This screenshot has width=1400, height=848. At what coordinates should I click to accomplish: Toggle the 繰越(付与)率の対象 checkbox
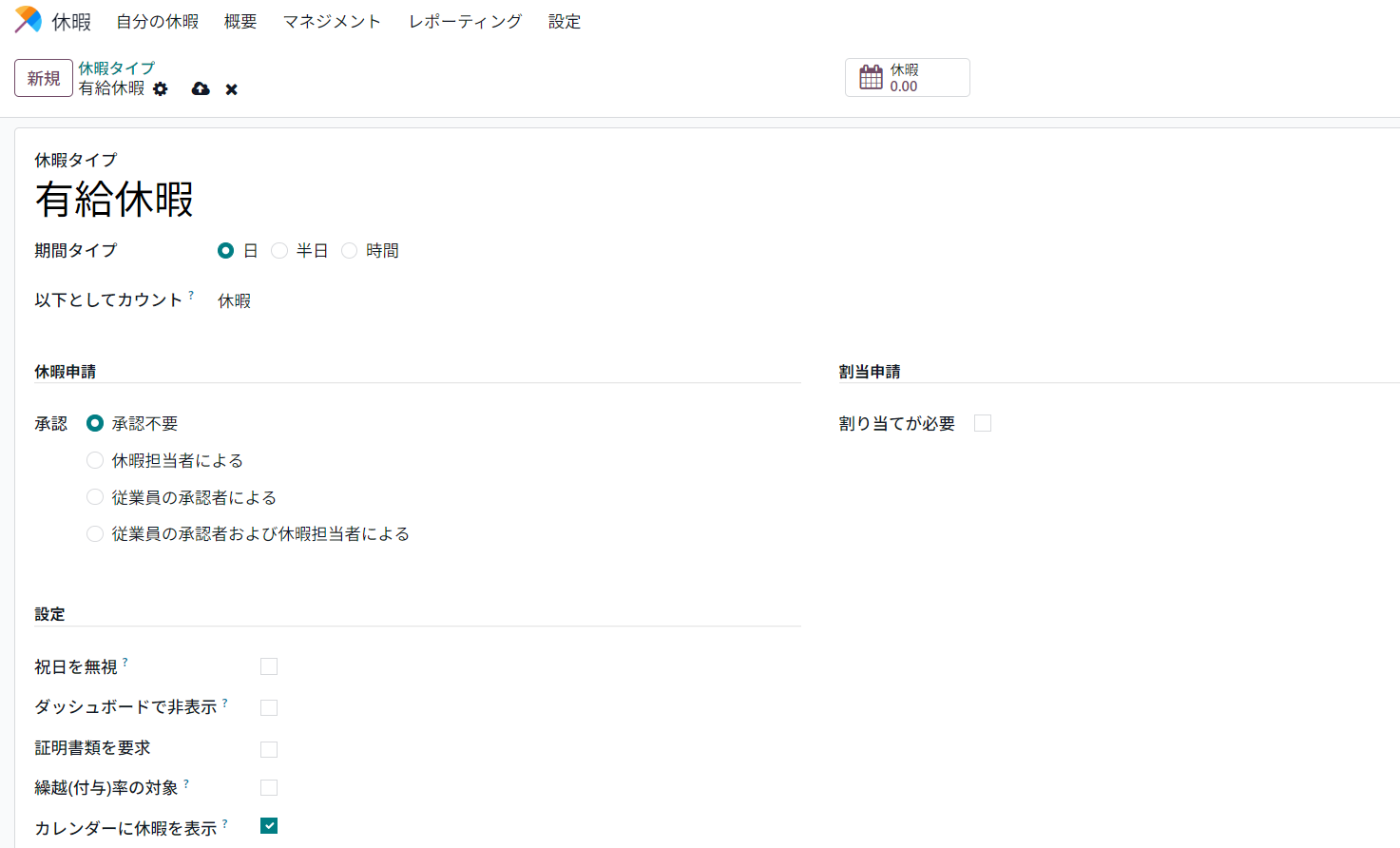point(269,787)
